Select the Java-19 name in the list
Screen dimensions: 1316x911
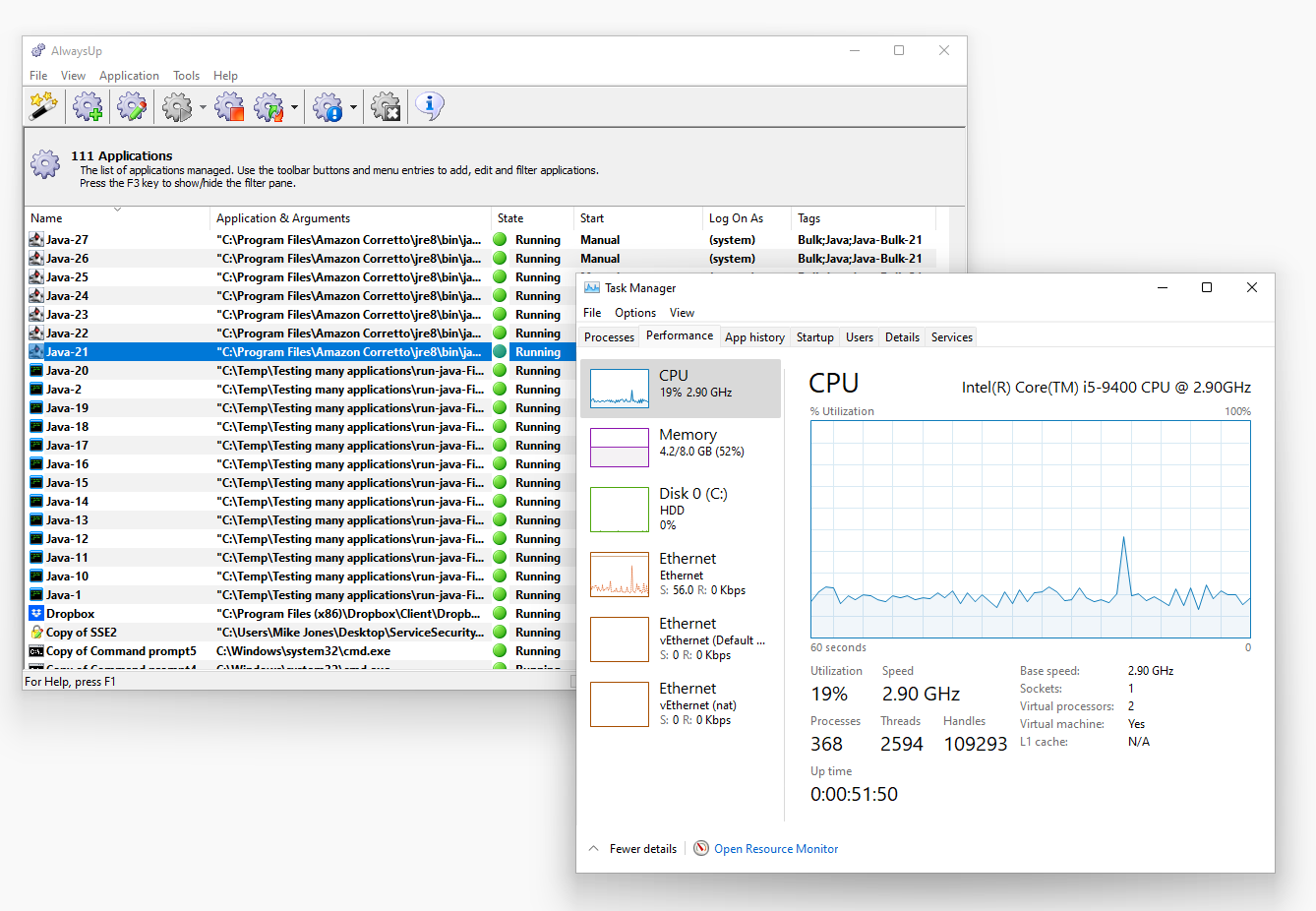67,408
